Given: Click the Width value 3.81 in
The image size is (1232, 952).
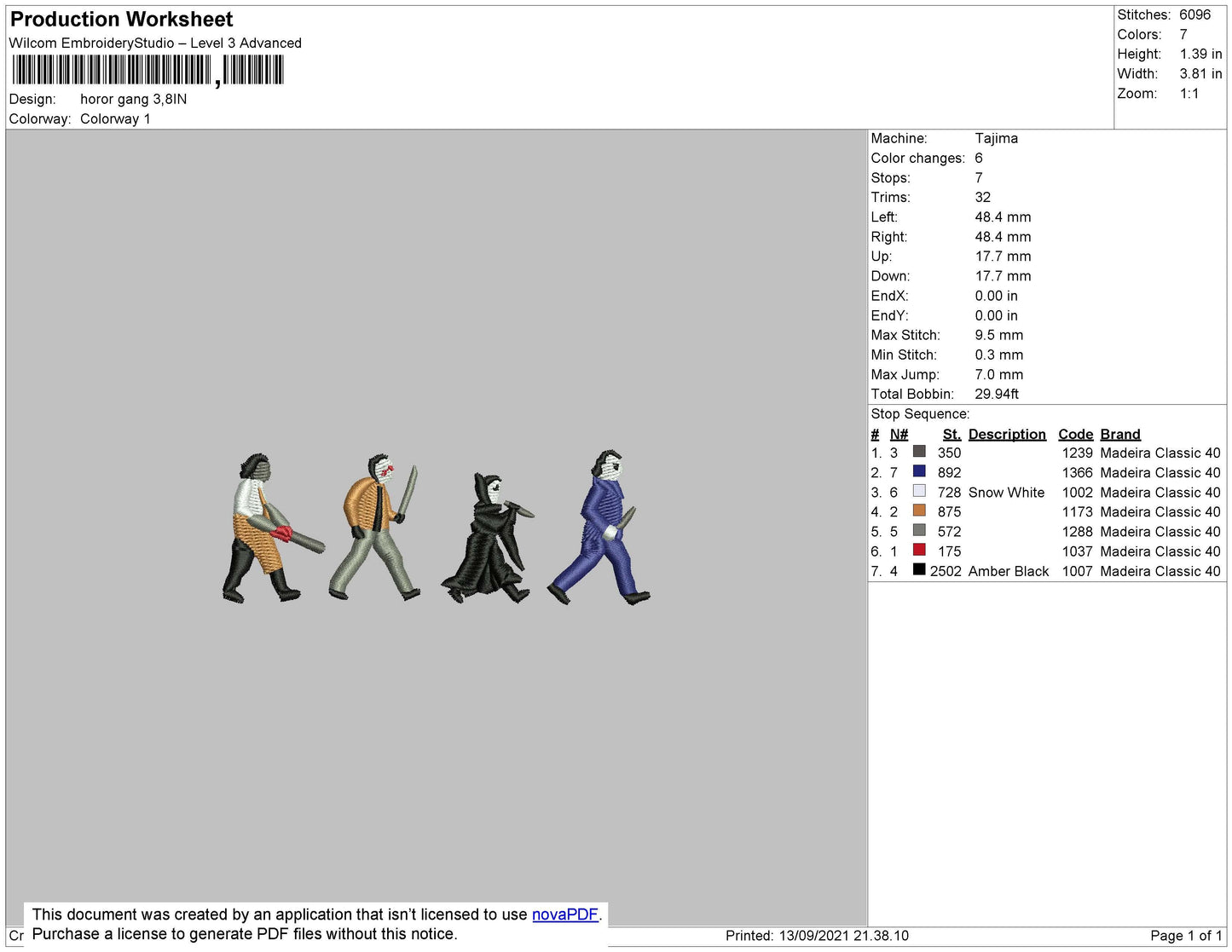Looking at the screenshot, I should click(1200, 74).
